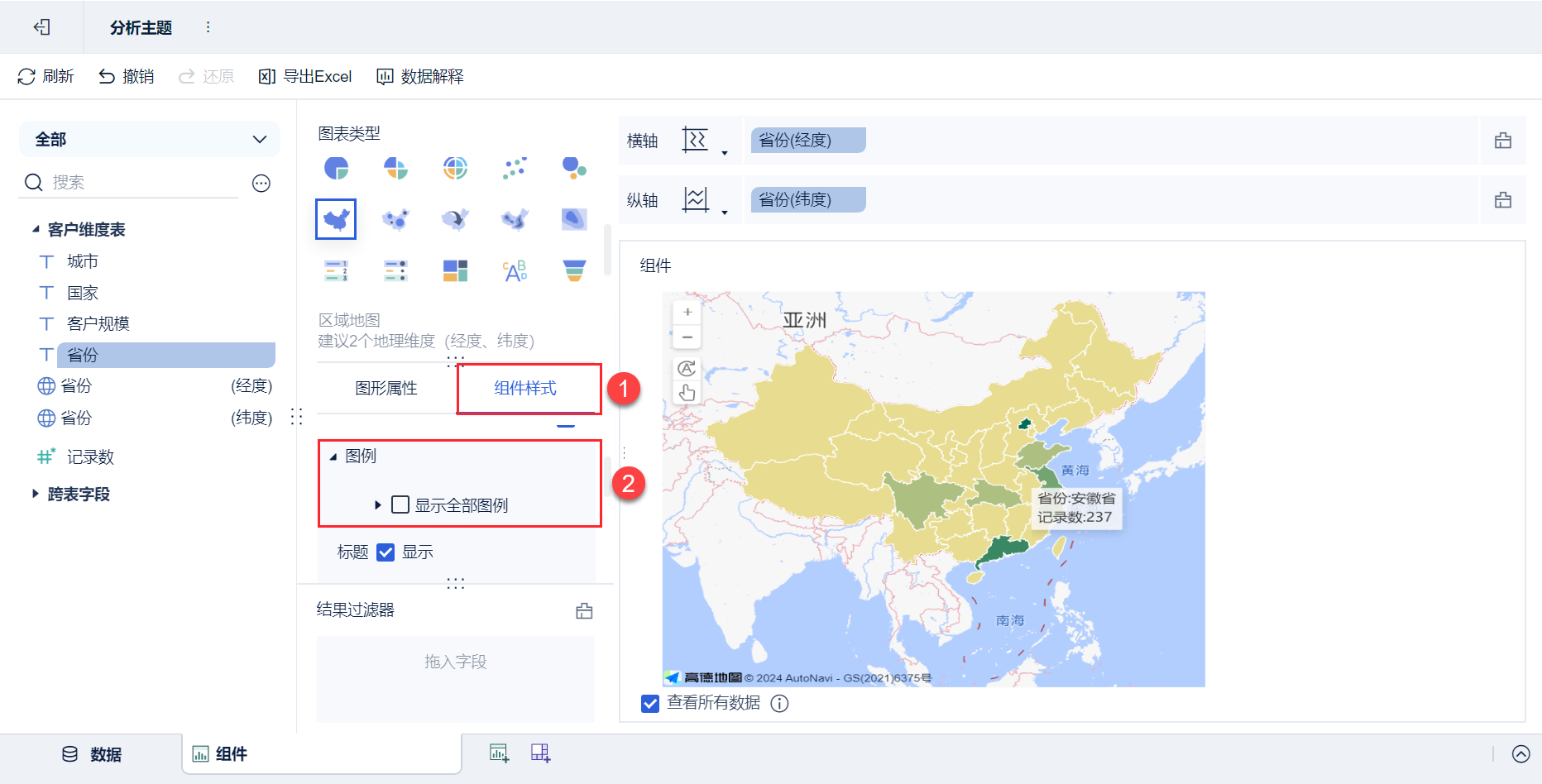Enable the 显示全部图例 checkbox
Viewport: 1542px width, 784px height.
400,504
